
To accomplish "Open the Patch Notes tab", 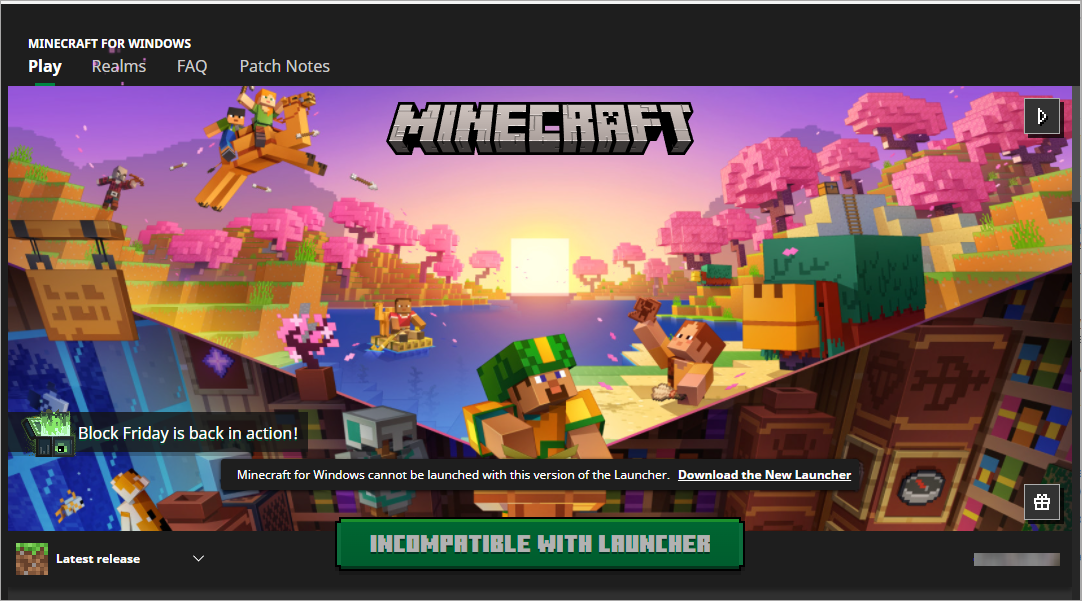I will (284, 66).
